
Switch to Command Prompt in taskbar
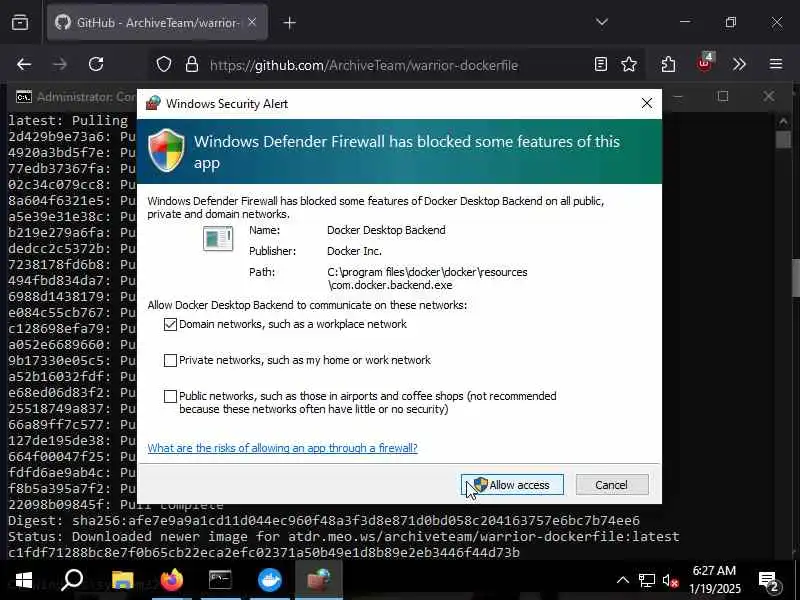pyautogui.click(x=220, y=580)
